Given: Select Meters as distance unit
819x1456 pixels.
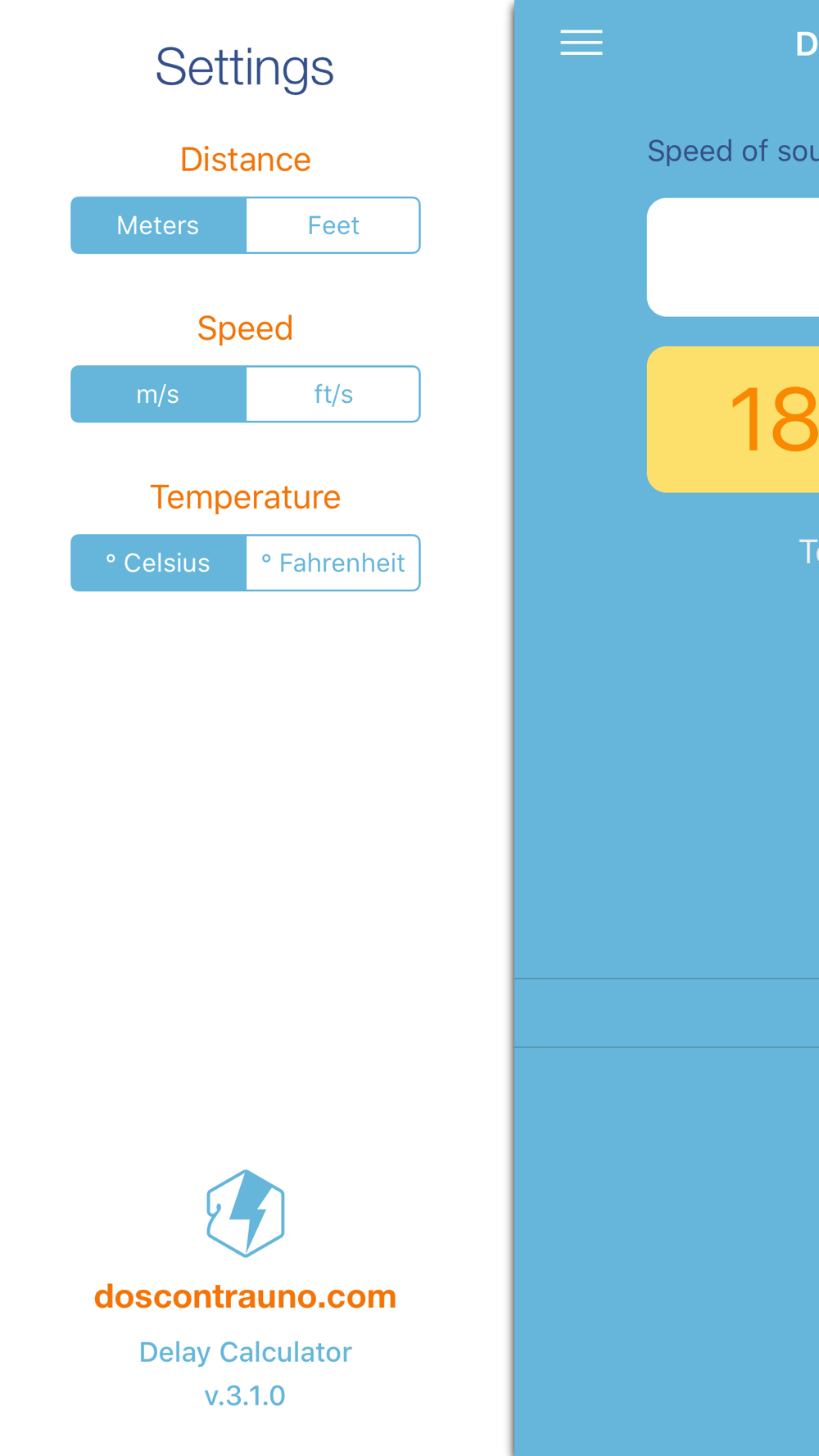Looking at the screenshot, I should click(x=158, y=225).
